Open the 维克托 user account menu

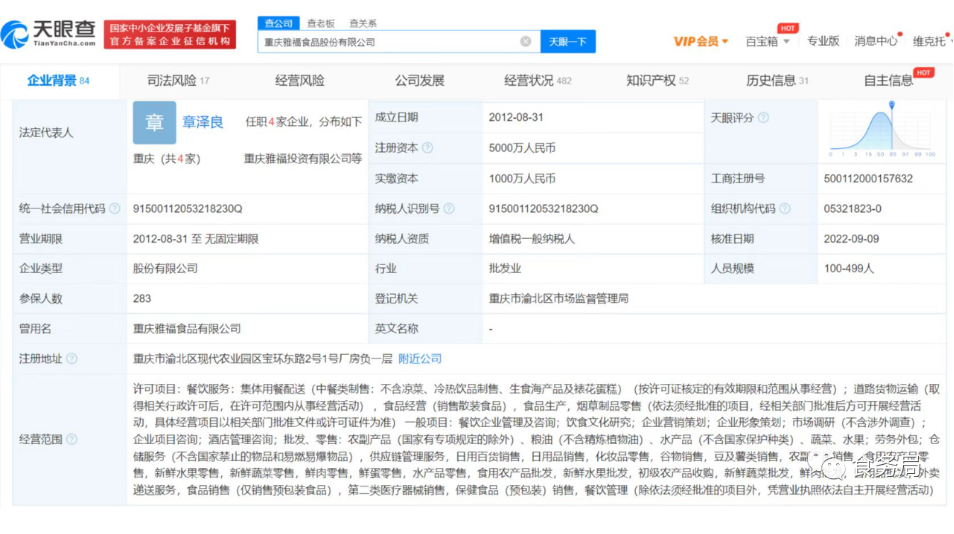pyautogui.click(x=930, y=41)
